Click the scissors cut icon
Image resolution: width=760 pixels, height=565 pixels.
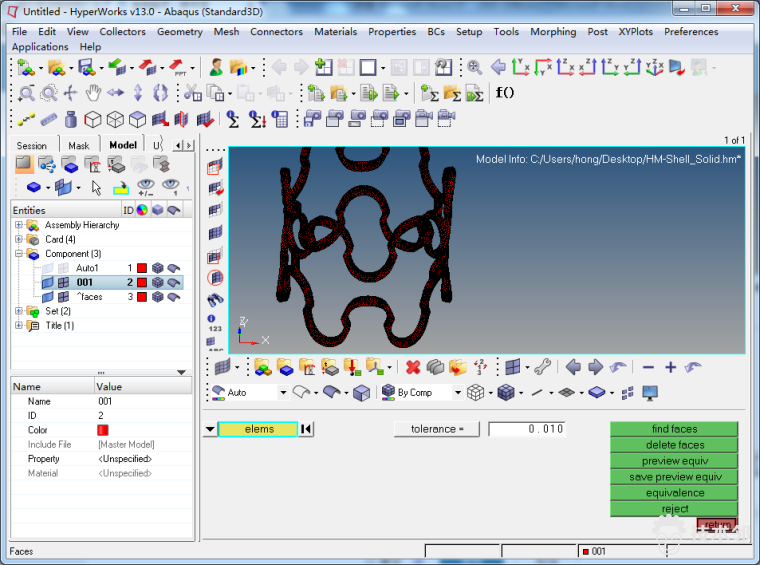tap(193, 93)
